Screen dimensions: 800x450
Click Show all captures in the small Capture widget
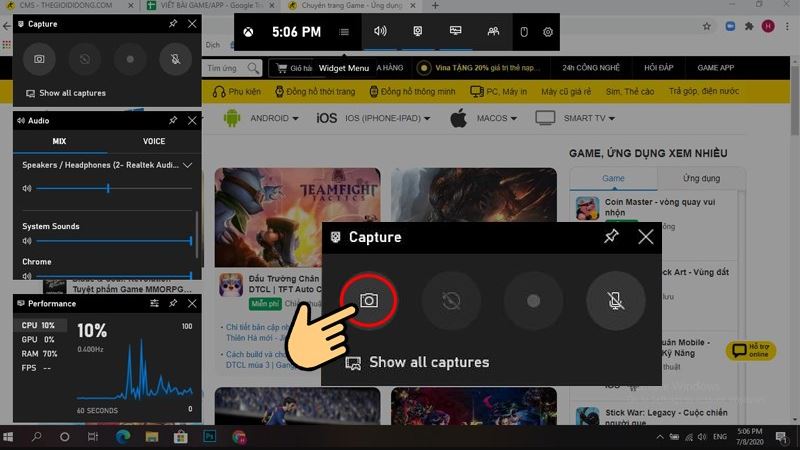tap(71, 93)
